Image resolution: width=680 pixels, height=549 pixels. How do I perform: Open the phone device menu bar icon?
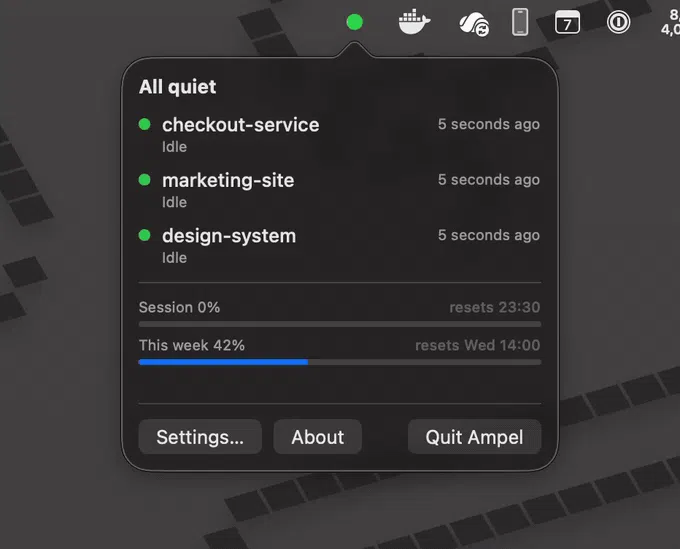pyautogui.click(x=520, y=22)
